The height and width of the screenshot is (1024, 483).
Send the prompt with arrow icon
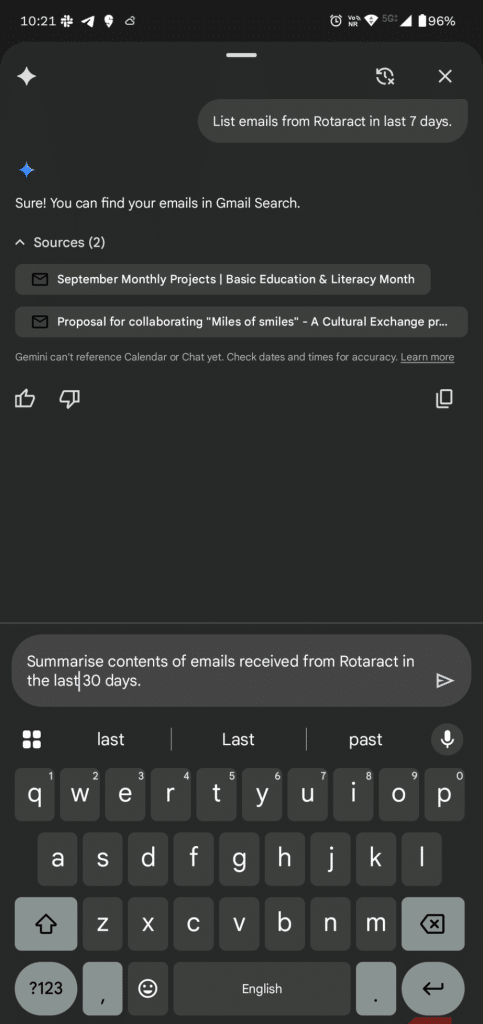point(444,680)
